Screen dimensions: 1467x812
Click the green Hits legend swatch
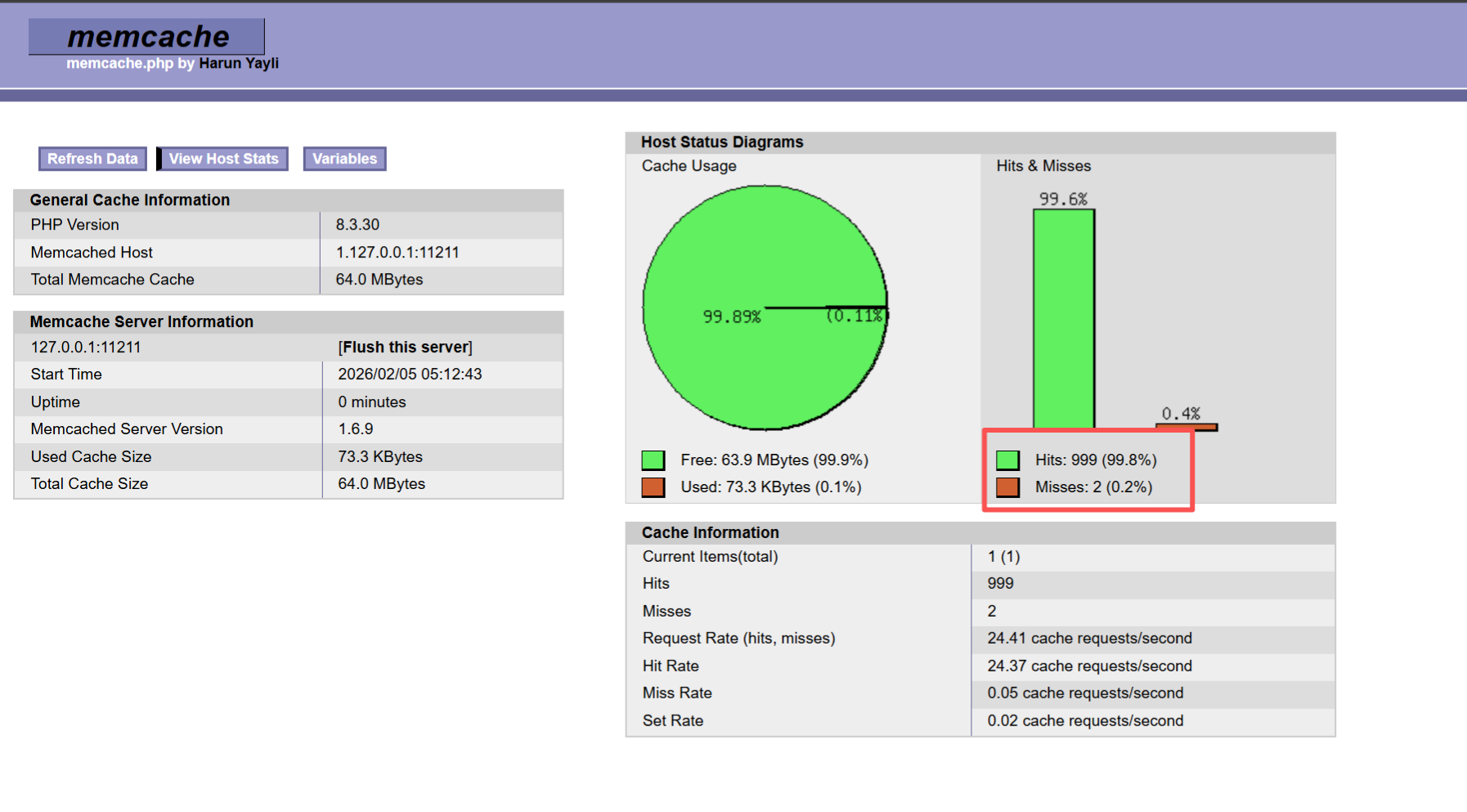coord(1007,460)
